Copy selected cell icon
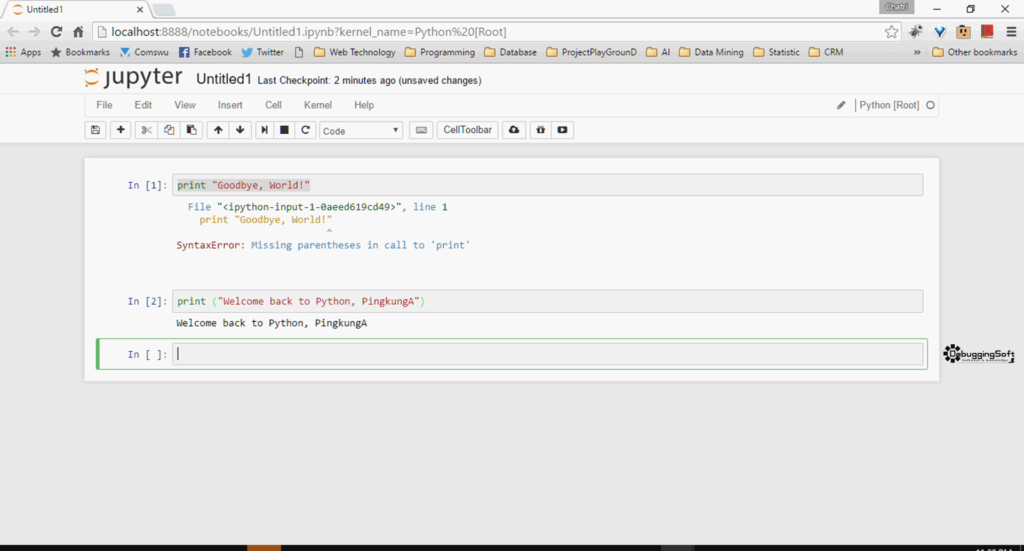 coord(169,130)
